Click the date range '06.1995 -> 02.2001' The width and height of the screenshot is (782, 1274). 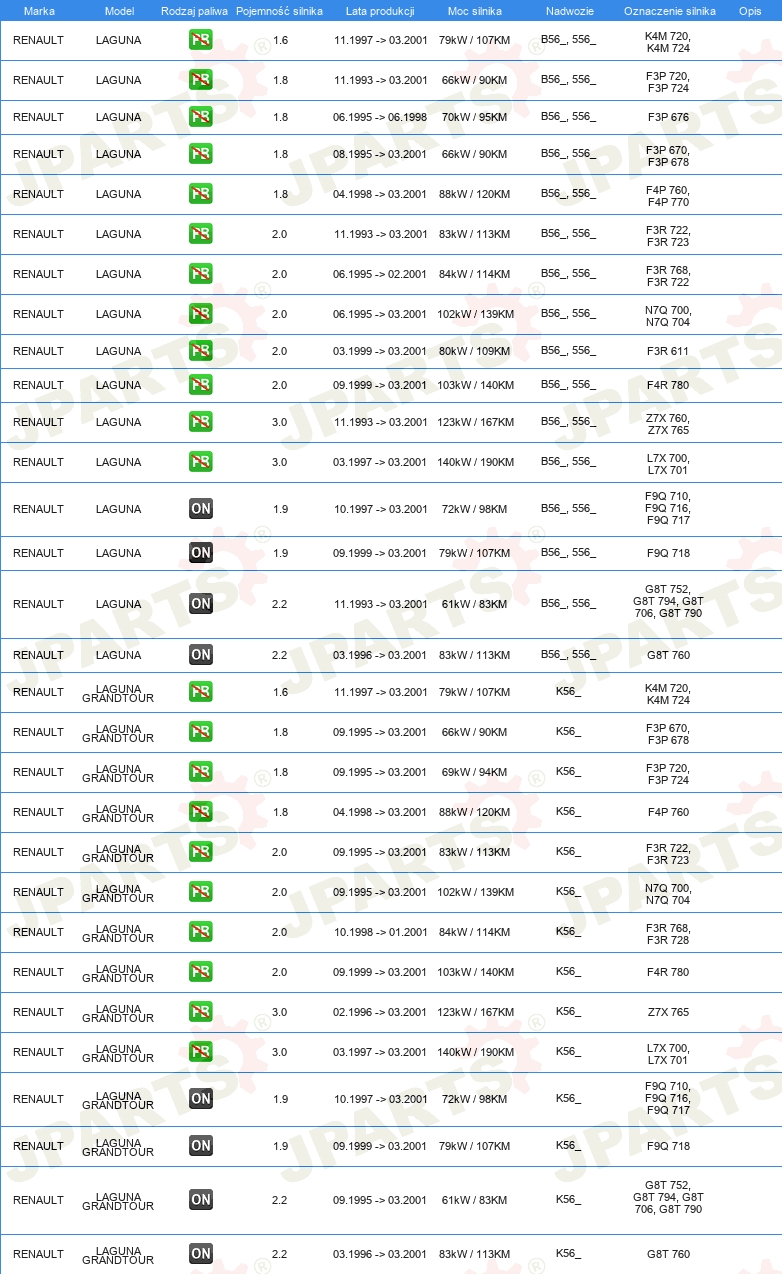(380, 274)
